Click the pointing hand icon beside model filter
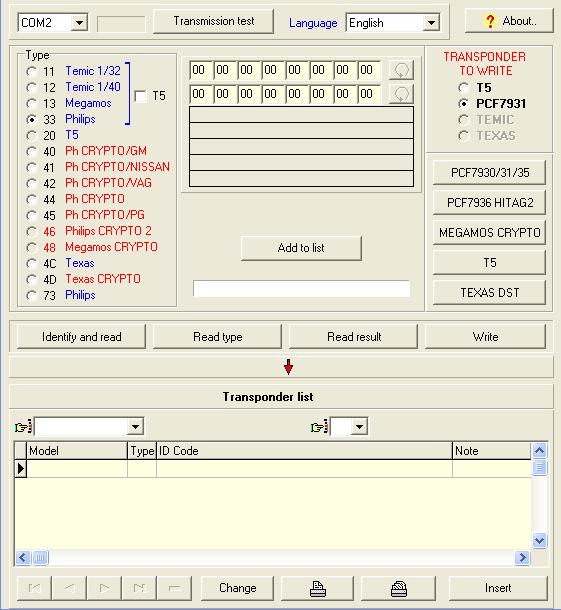Viewport: 561px width, 610px height. (x=23, y=427)
